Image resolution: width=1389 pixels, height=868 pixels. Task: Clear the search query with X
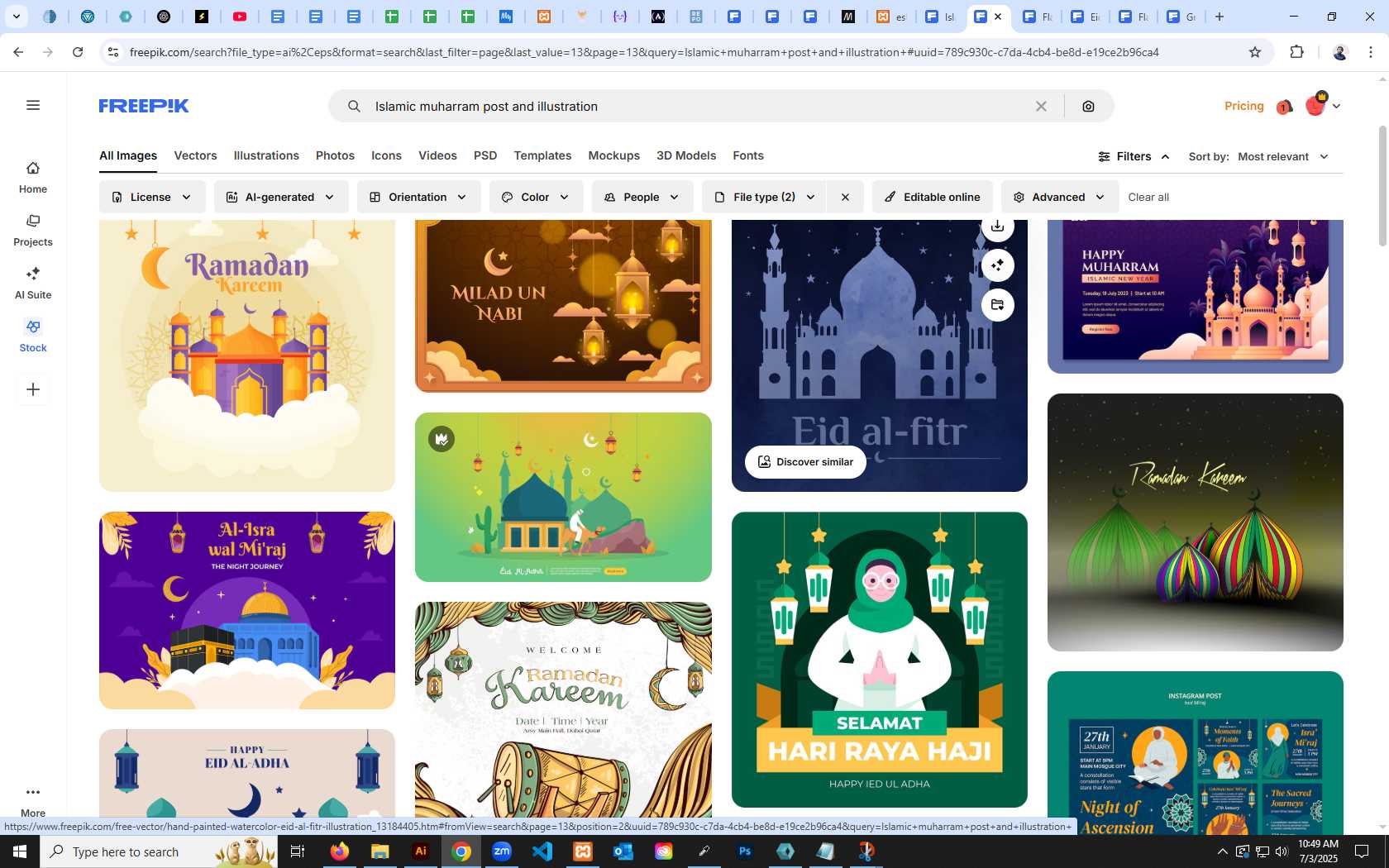[1041, 106]
